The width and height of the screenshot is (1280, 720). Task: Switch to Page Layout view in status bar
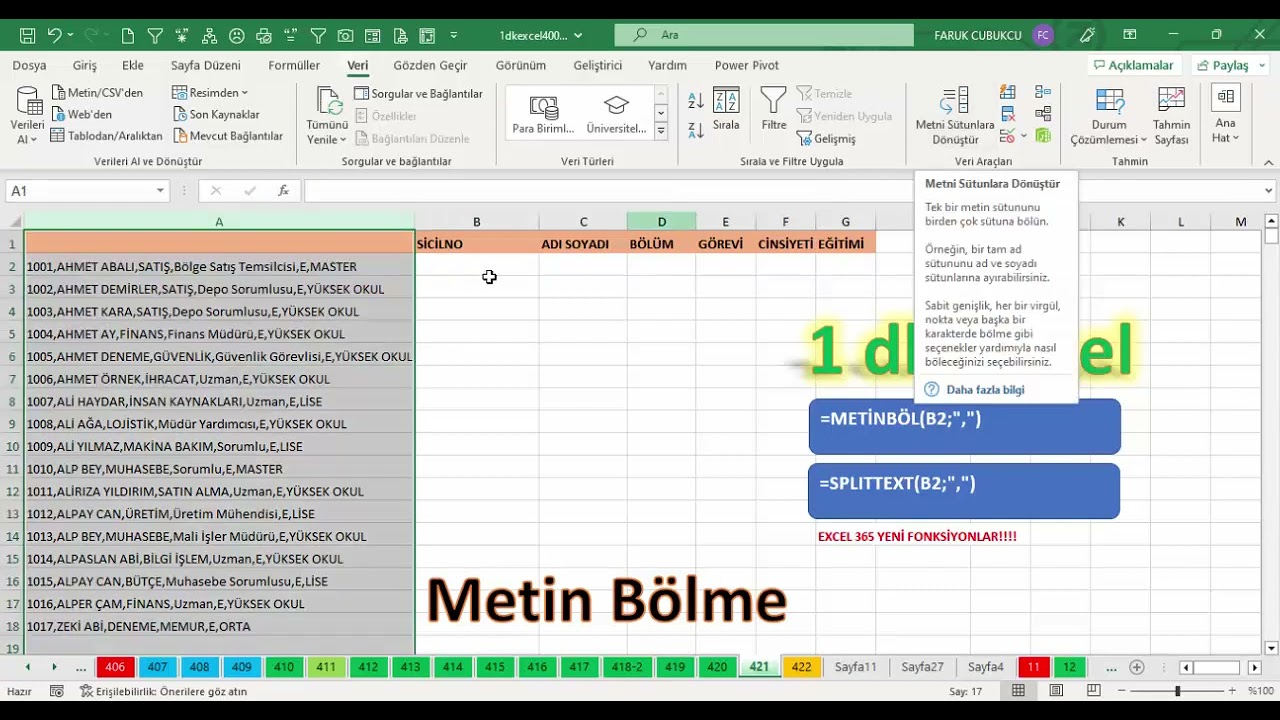coord(1056,691)
